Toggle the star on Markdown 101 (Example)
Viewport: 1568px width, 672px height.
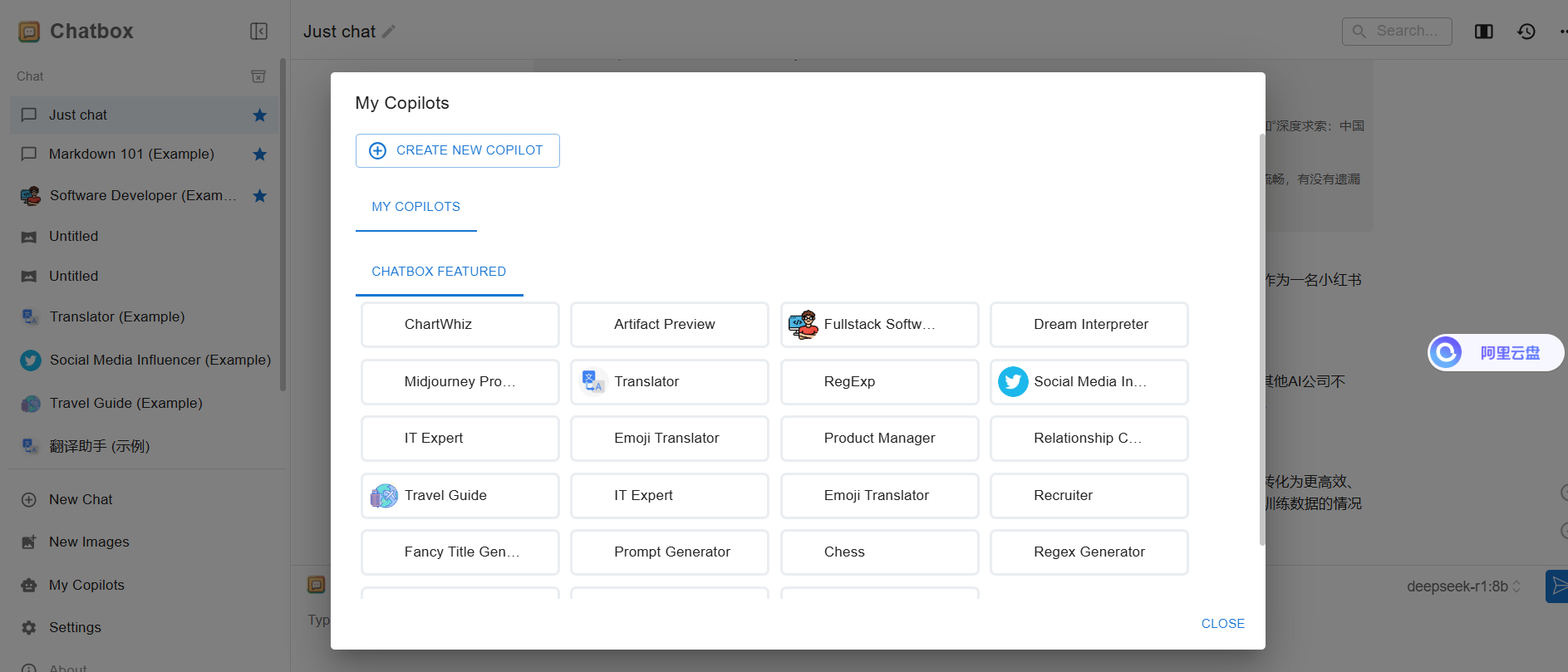tap(260, 155)
